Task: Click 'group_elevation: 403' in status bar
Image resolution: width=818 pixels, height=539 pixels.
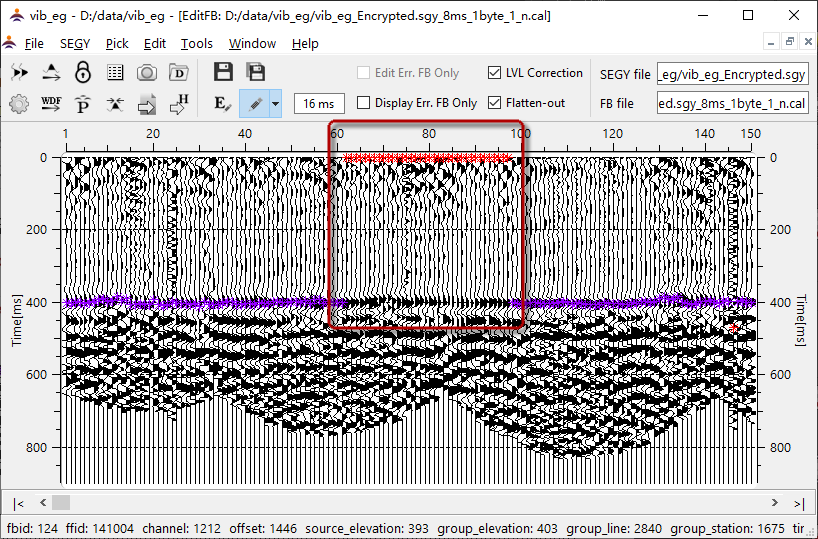Action: click(497, 529)
